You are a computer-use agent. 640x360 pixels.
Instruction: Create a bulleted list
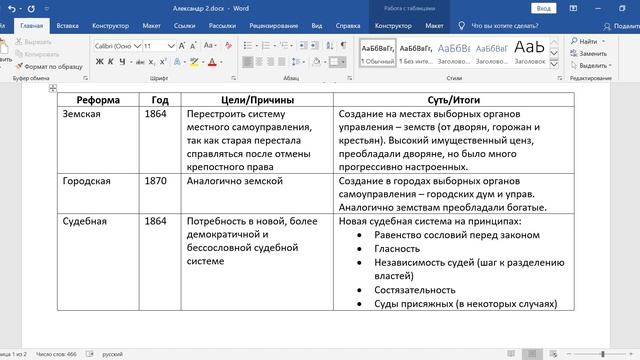tap(248, 46)
